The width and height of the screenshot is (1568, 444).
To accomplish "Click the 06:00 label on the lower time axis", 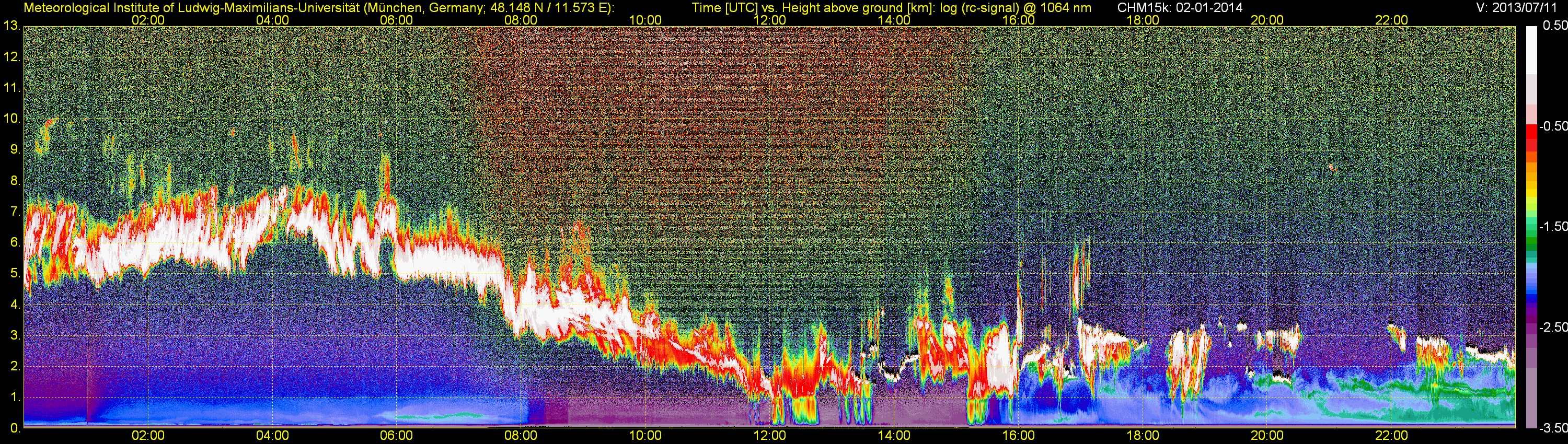I will tap(396, 436).
